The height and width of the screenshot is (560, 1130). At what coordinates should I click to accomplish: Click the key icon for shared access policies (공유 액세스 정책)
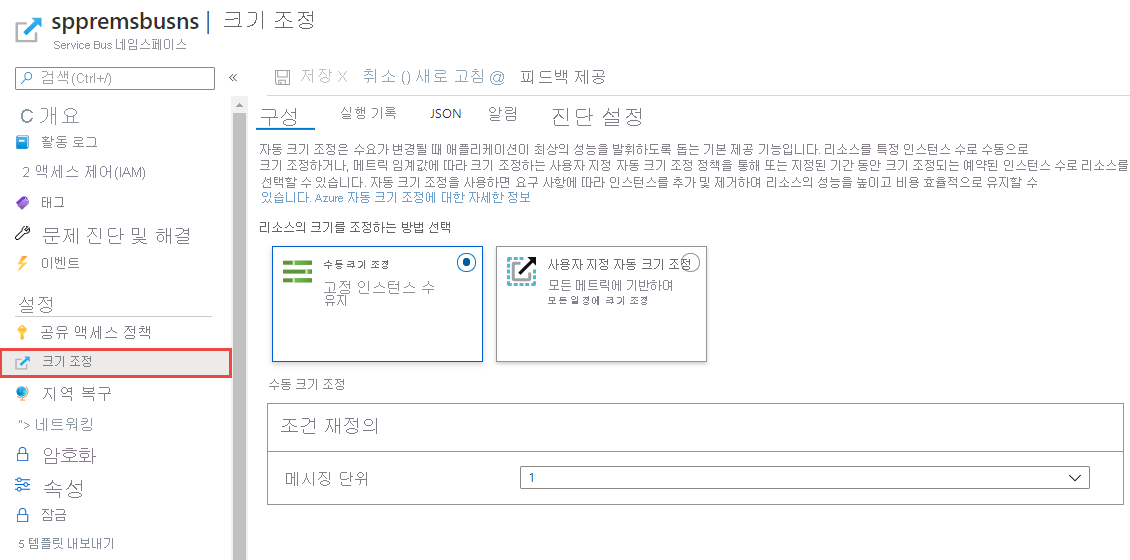pyautogui.click(x=24, y=332)
